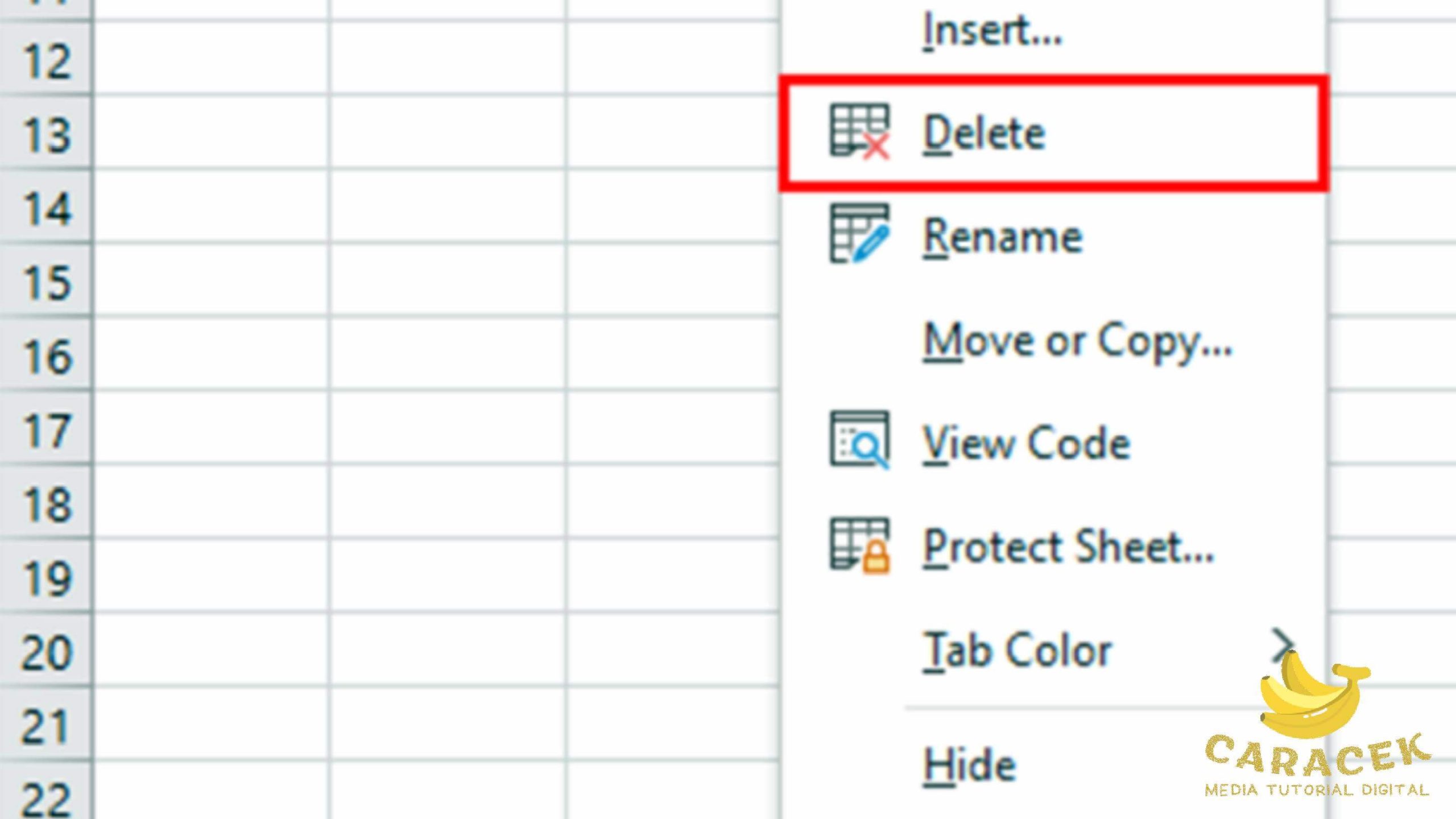Expand the Tab Color submenu arrow

[1282, 645]
